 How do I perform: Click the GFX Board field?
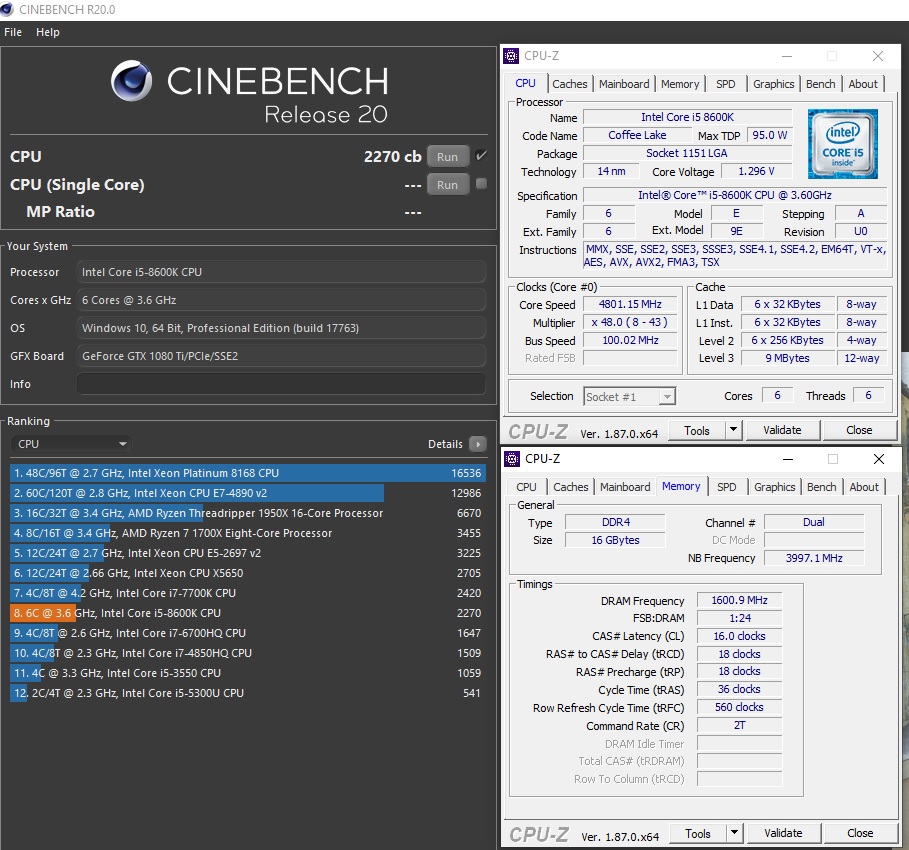click(x=281, y=356)
